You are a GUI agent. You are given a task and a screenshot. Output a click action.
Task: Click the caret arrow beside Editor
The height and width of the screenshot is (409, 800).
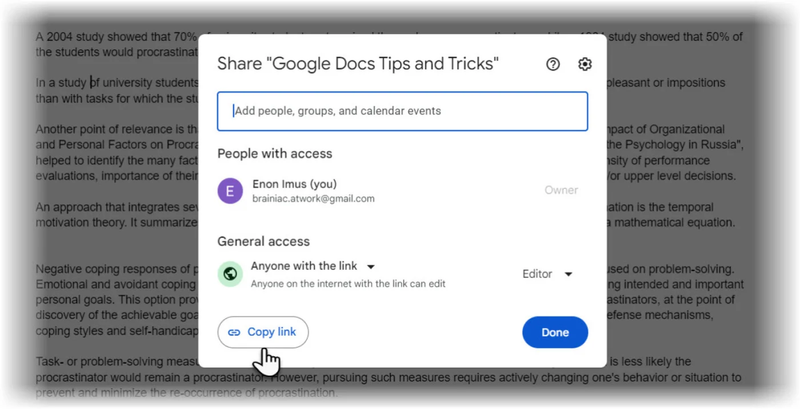[568, 274]
